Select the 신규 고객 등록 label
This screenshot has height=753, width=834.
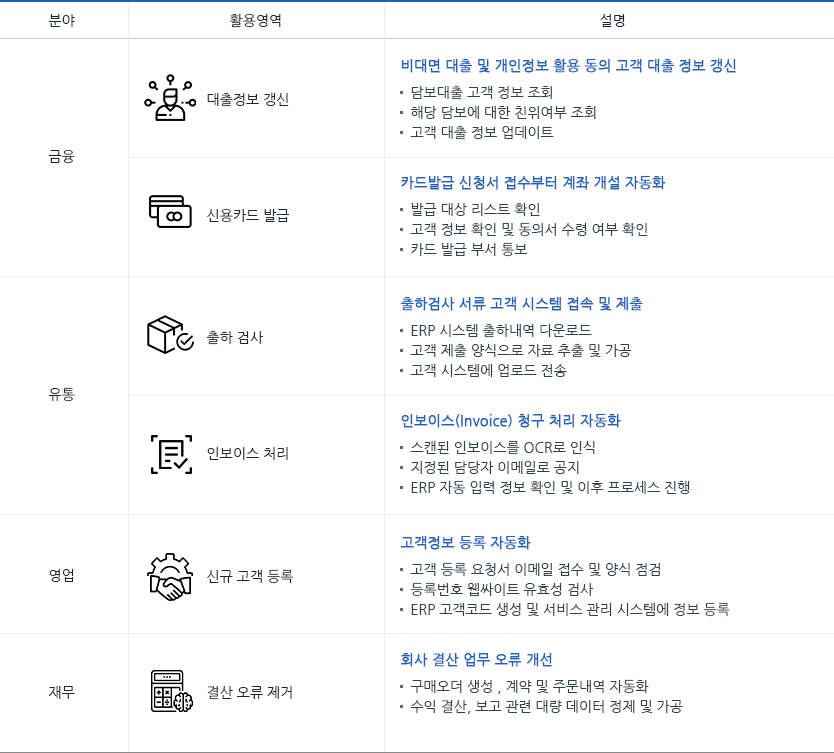(x=250, y=576)
